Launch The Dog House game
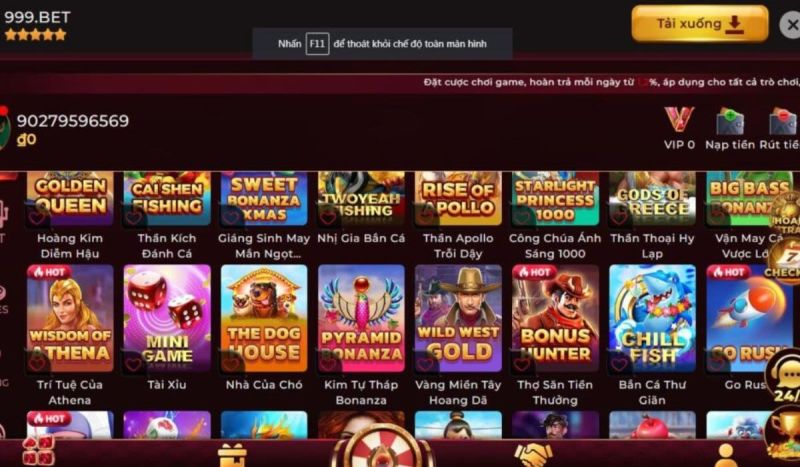This screenshot has height=467, width=800. [264, 318]
